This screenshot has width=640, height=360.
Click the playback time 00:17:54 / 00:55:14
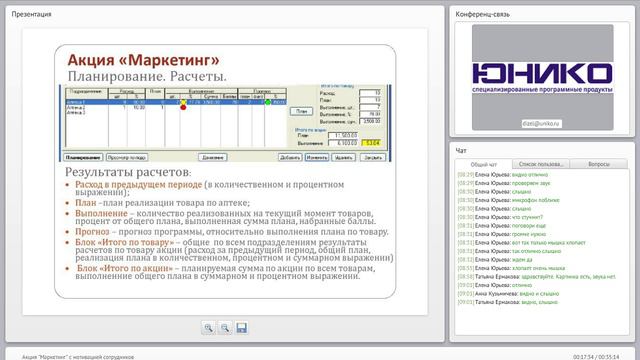click(x=596, y=357)
